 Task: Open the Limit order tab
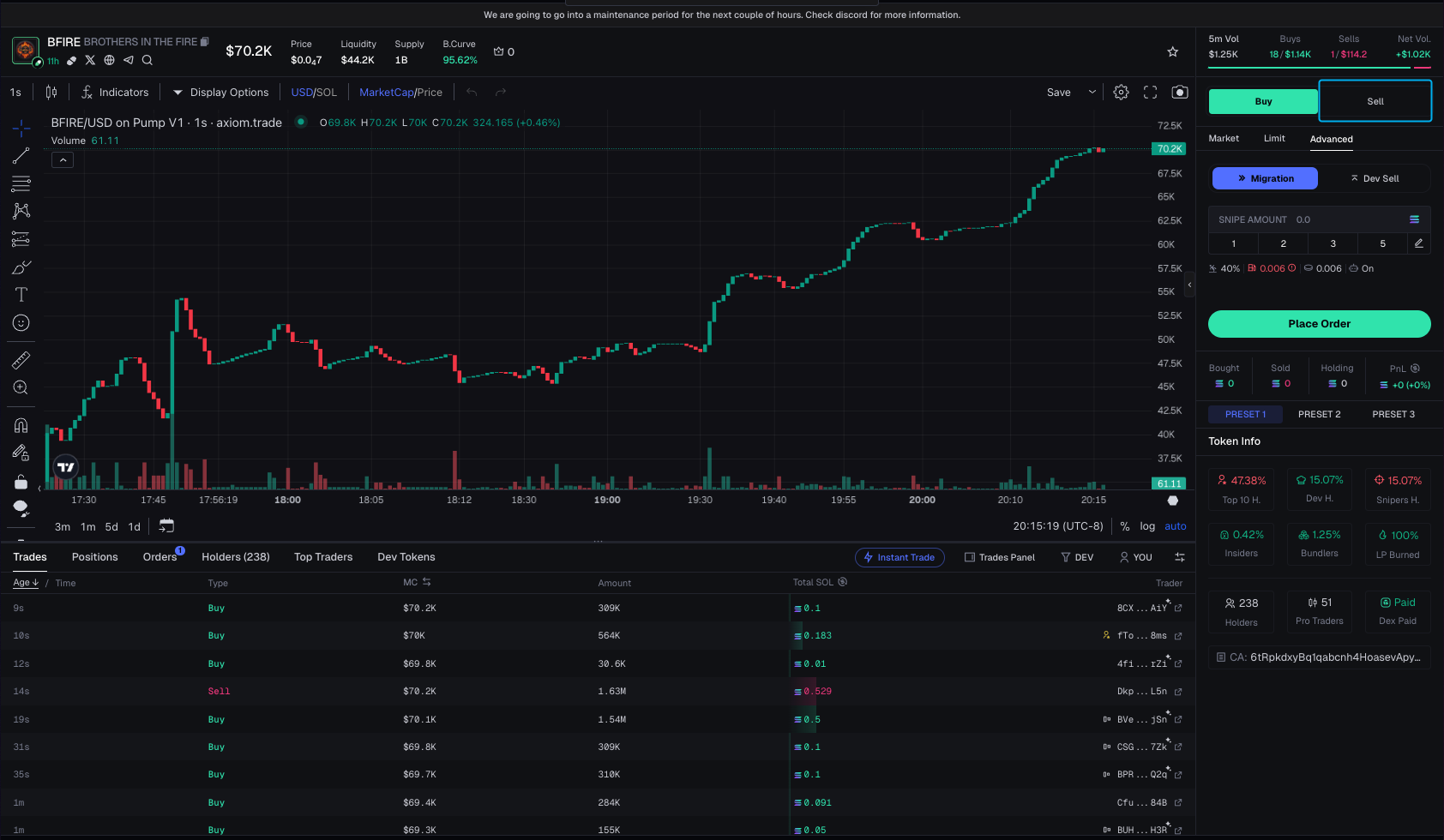tap(1274, 139)
